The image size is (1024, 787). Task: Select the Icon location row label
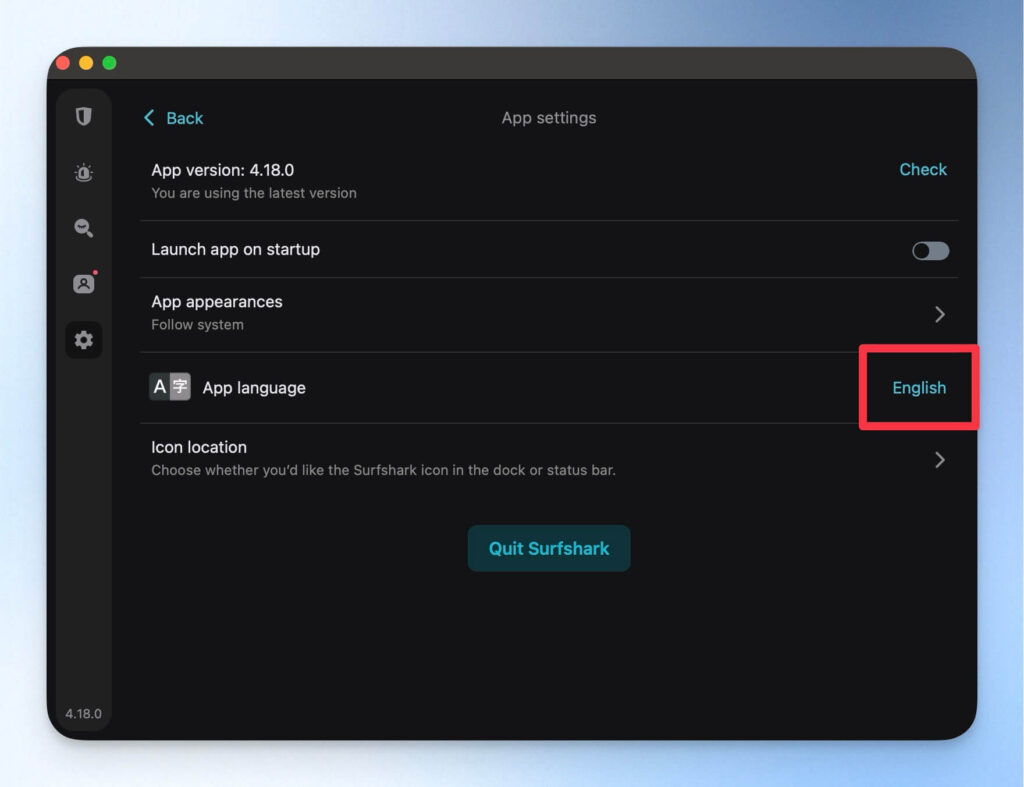(x=199, y=447)
